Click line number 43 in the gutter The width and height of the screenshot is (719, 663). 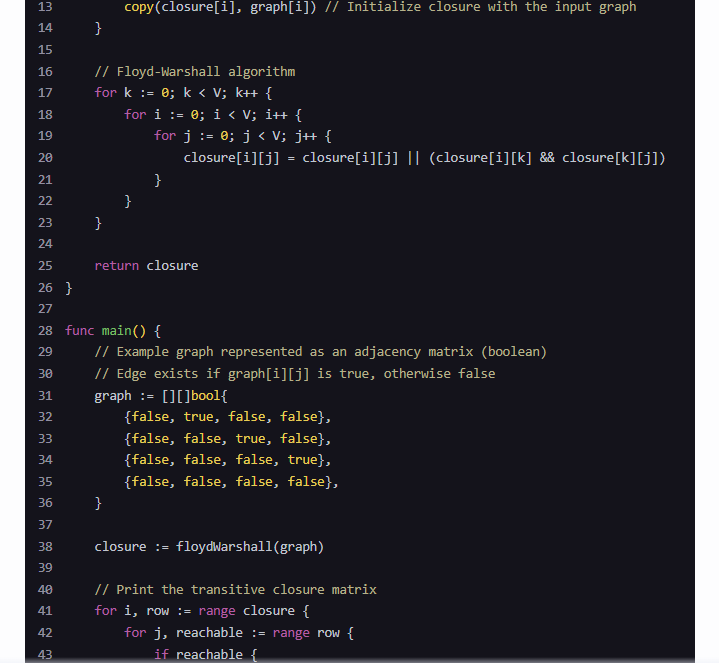45,654
